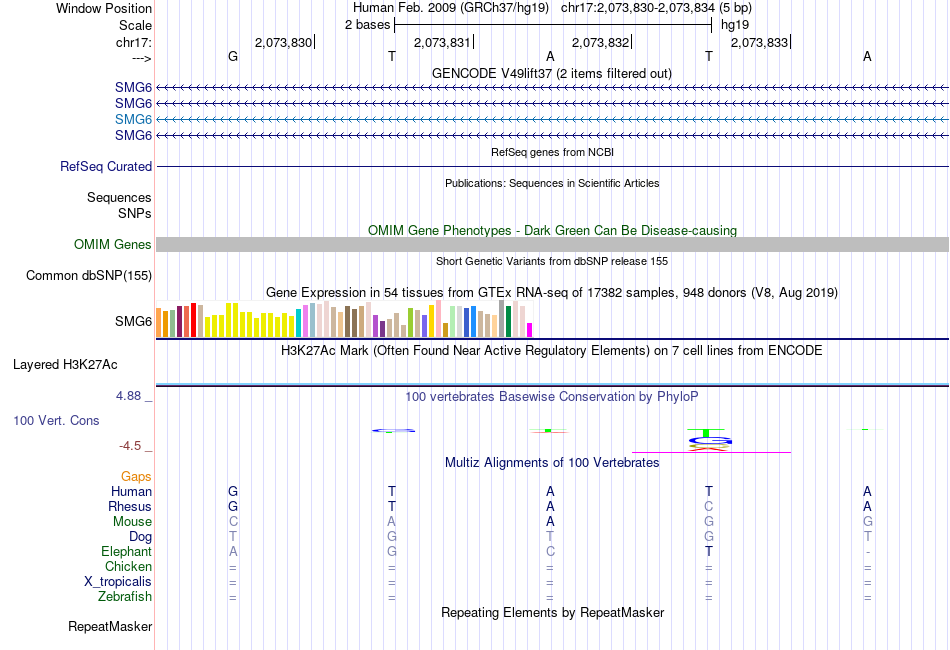This screenshot has height=650, width=950.
Task: Click the C base in the Elephant row
Action: click(550, 552)
